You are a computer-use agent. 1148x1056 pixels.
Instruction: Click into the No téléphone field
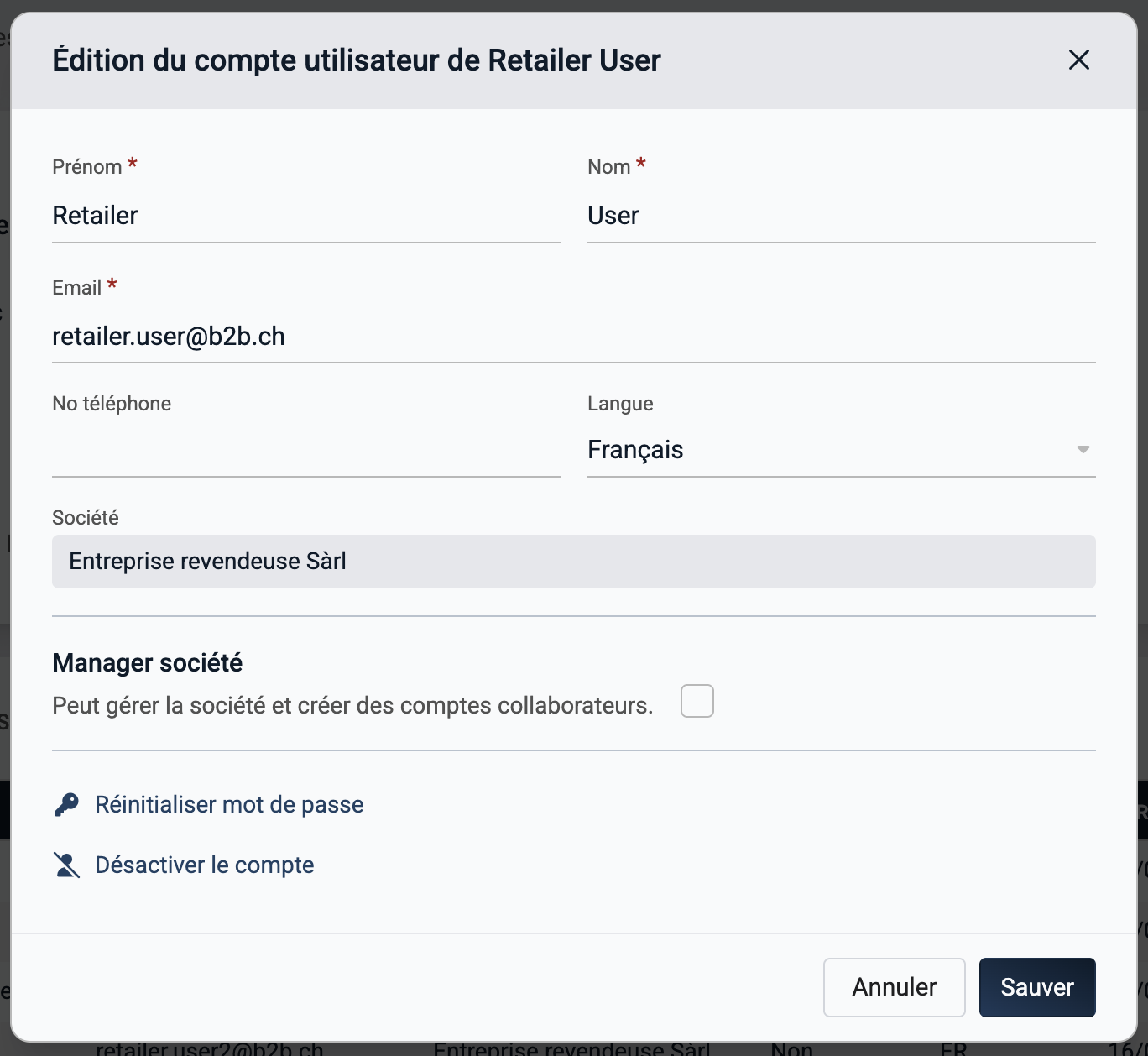point(306,450)
